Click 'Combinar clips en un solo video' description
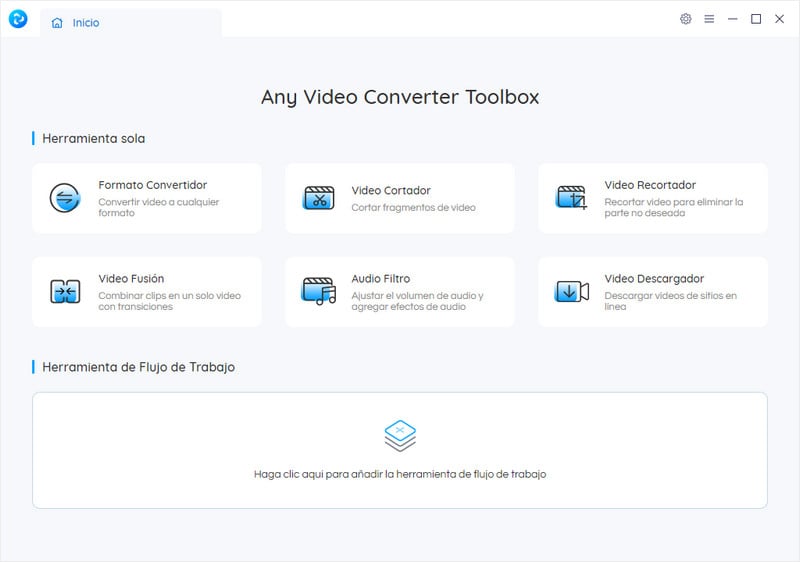Screen dimensions: 800x562 (169, 301)
